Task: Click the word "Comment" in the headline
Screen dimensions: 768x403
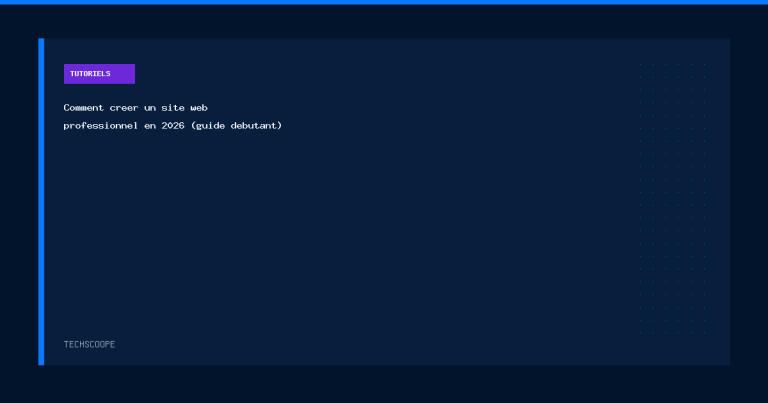Action: pos(84,108)
